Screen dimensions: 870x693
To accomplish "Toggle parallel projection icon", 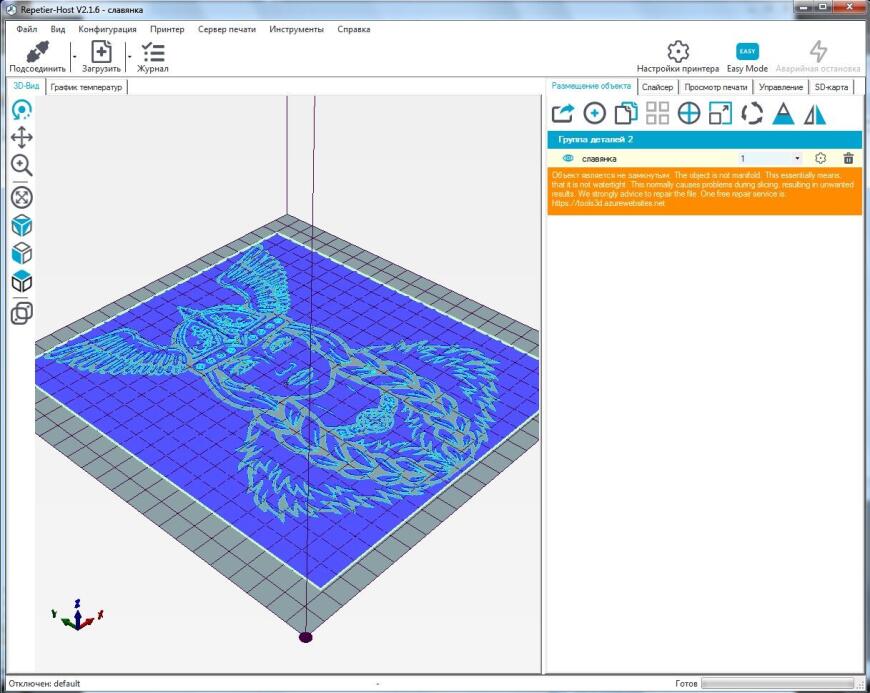I will point(22,313).
